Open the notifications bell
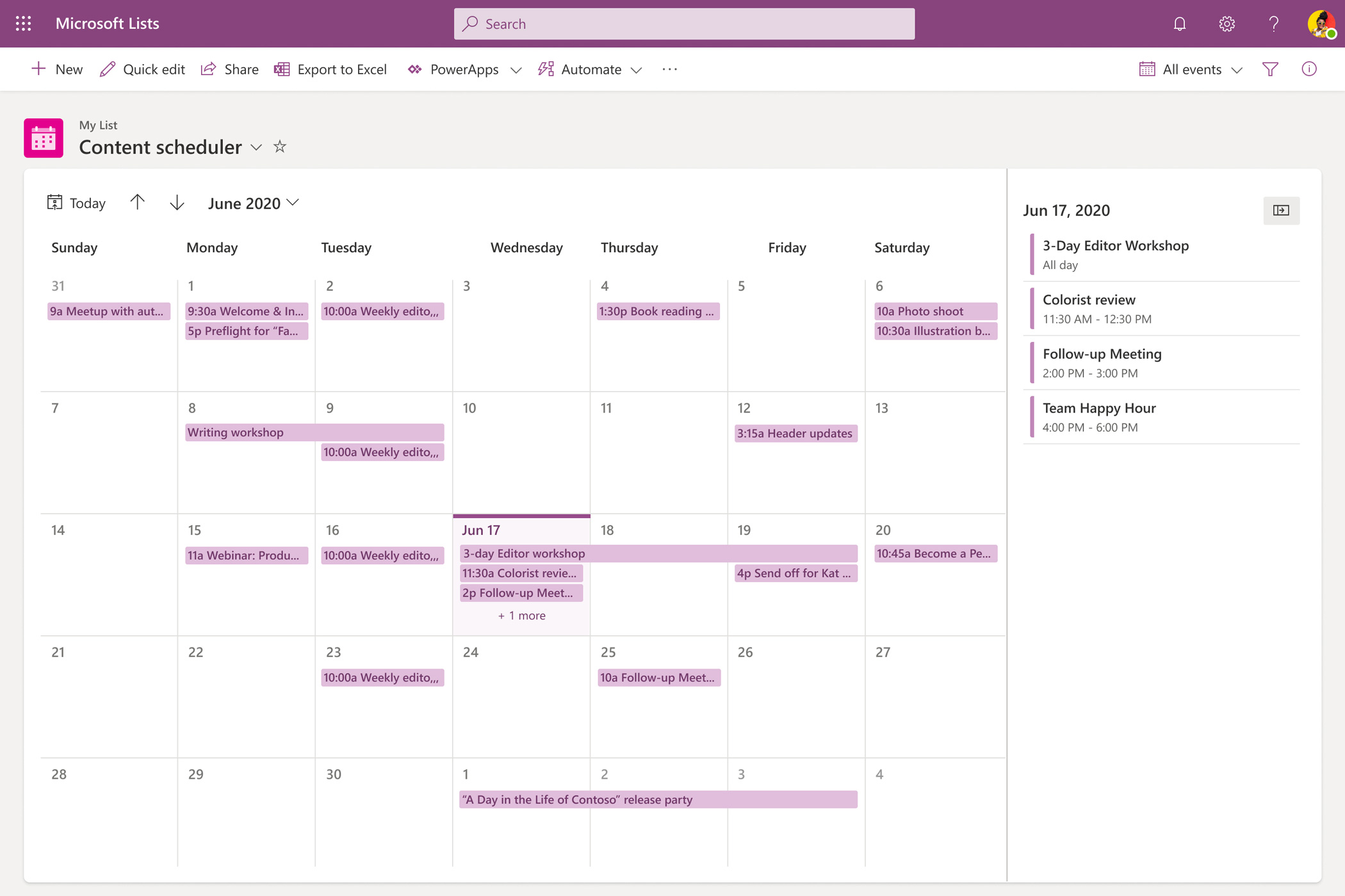 (x=1179, y=24)
